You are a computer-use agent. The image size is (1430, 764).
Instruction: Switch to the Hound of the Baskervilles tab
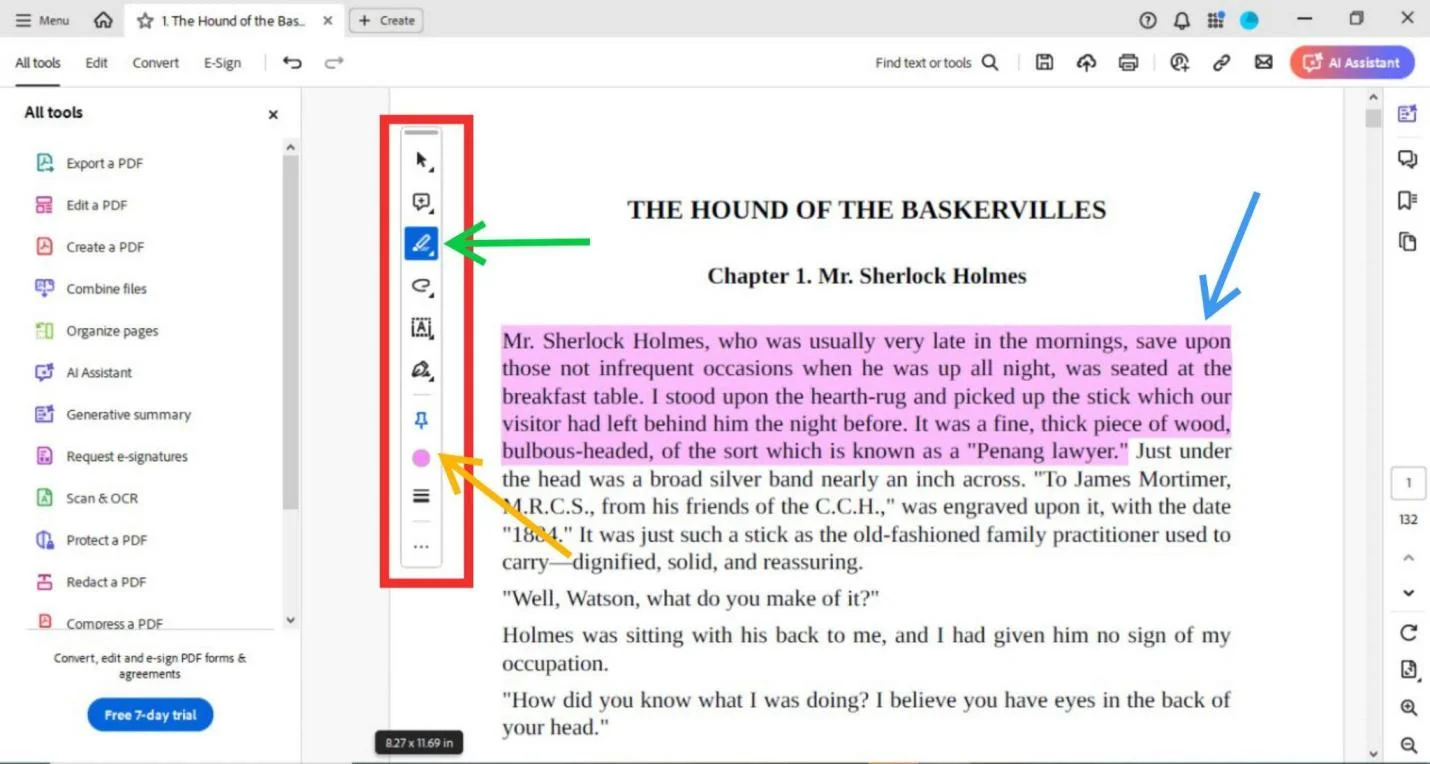[233, 21]
